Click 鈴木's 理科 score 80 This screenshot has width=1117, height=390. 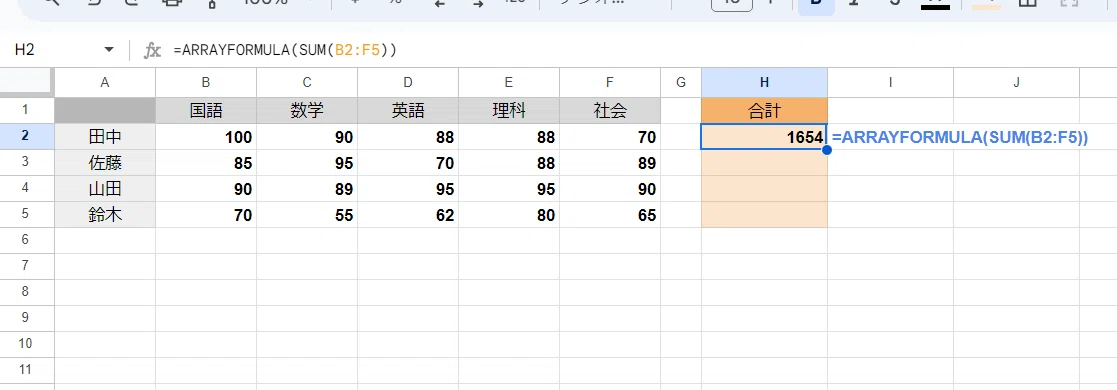509,215
